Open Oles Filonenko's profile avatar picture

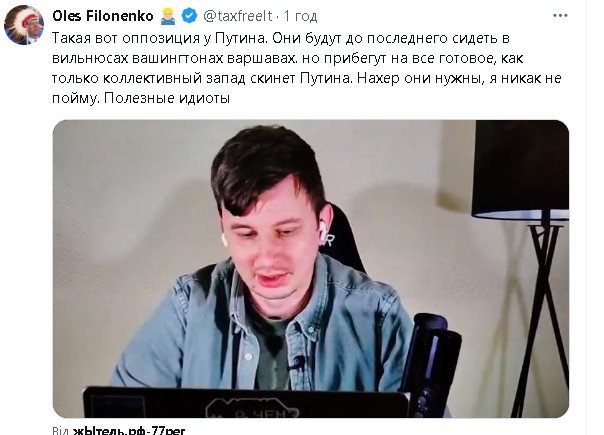pos(23,25)
